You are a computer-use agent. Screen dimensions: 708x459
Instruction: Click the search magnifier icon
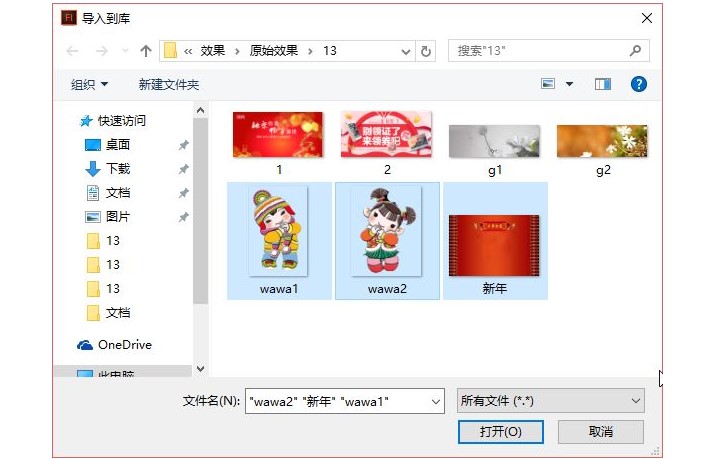pyautogui.click(x=635, y=51)
